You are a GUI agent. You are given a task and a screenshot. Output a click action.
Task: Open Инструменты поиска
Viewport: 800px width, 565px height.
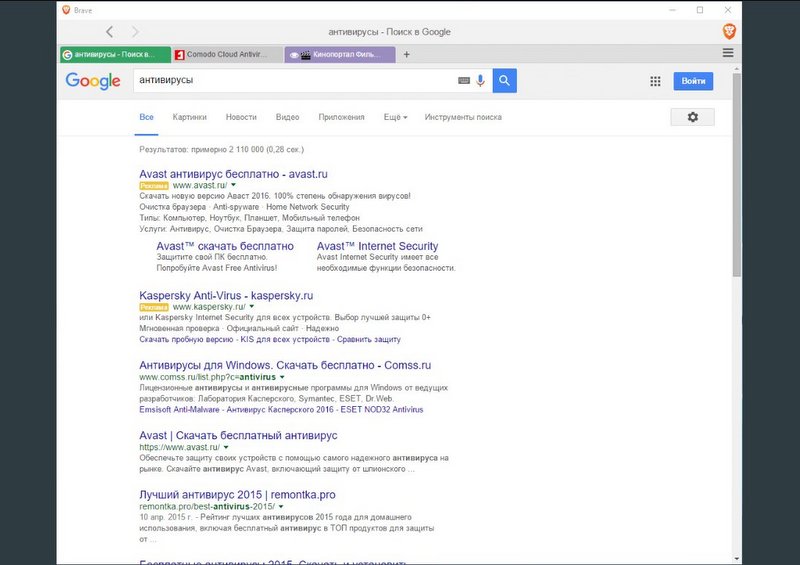coord(463,117)
